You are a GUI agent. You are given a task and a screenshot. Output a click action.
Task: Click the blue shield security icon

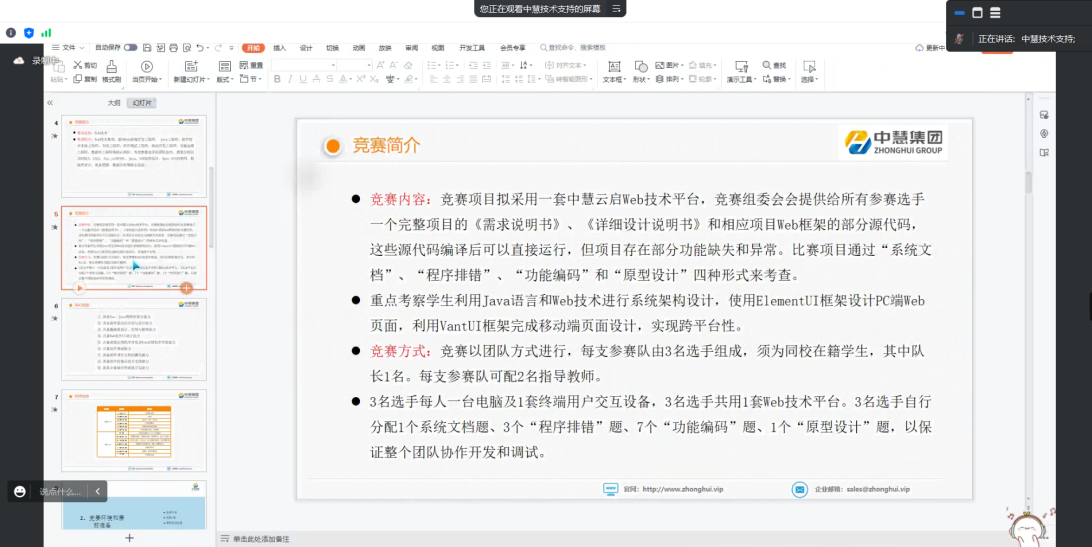(29, 33)
